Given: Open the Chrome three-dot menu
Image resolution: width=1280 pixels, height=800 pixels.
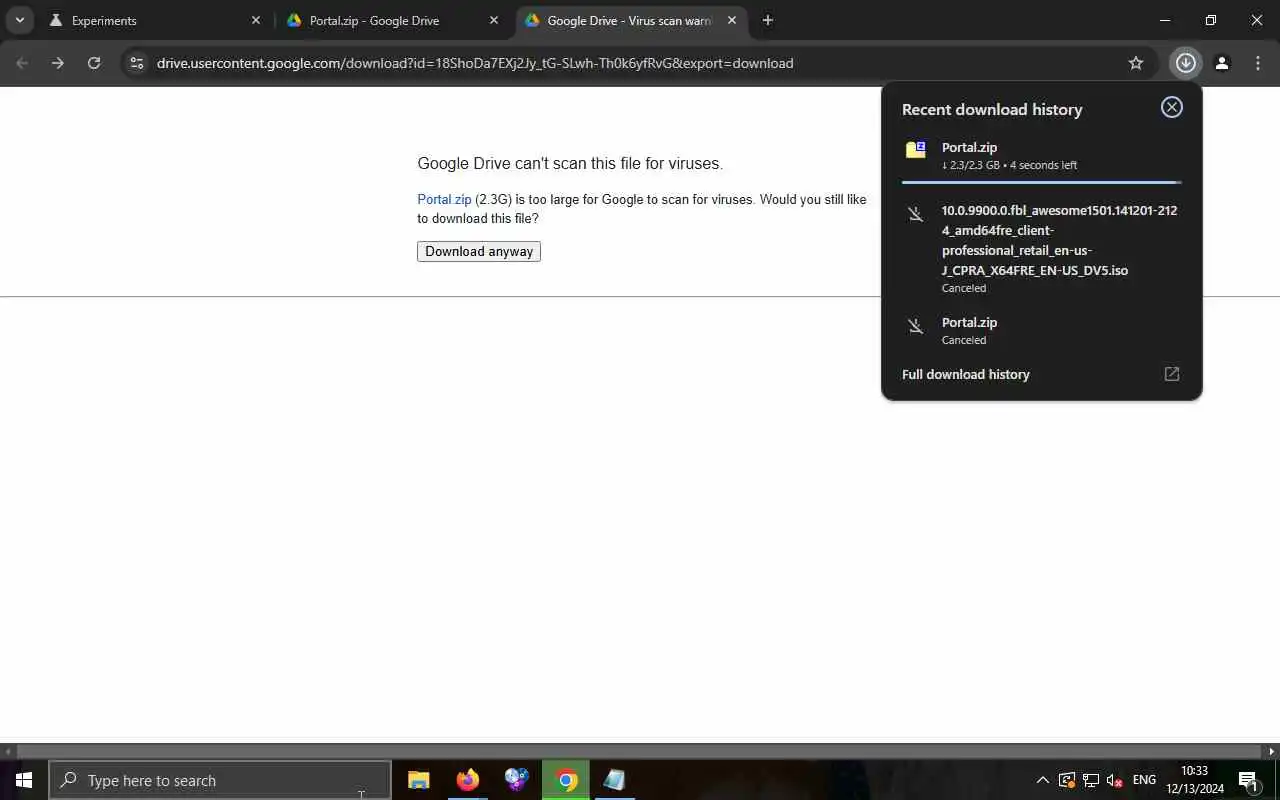Looking at the screenshot, I should click(x=1258, y=63).
